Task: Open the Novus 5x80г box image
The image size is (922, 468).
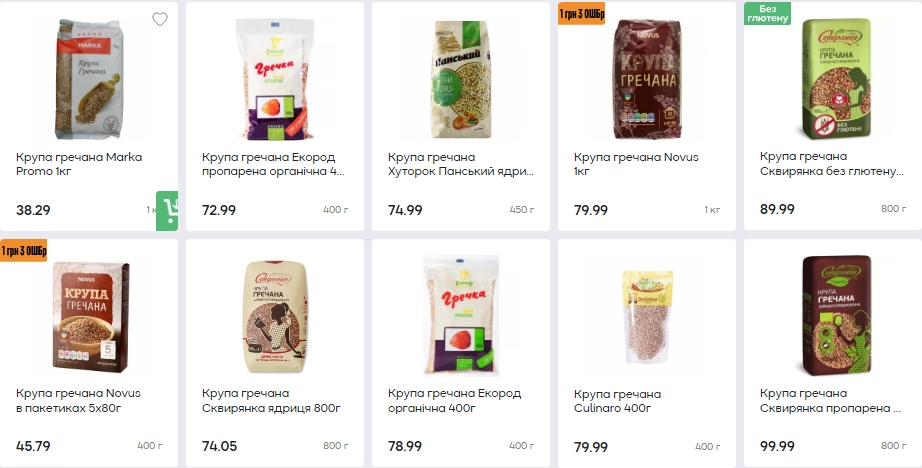Action: pos(89,317)
